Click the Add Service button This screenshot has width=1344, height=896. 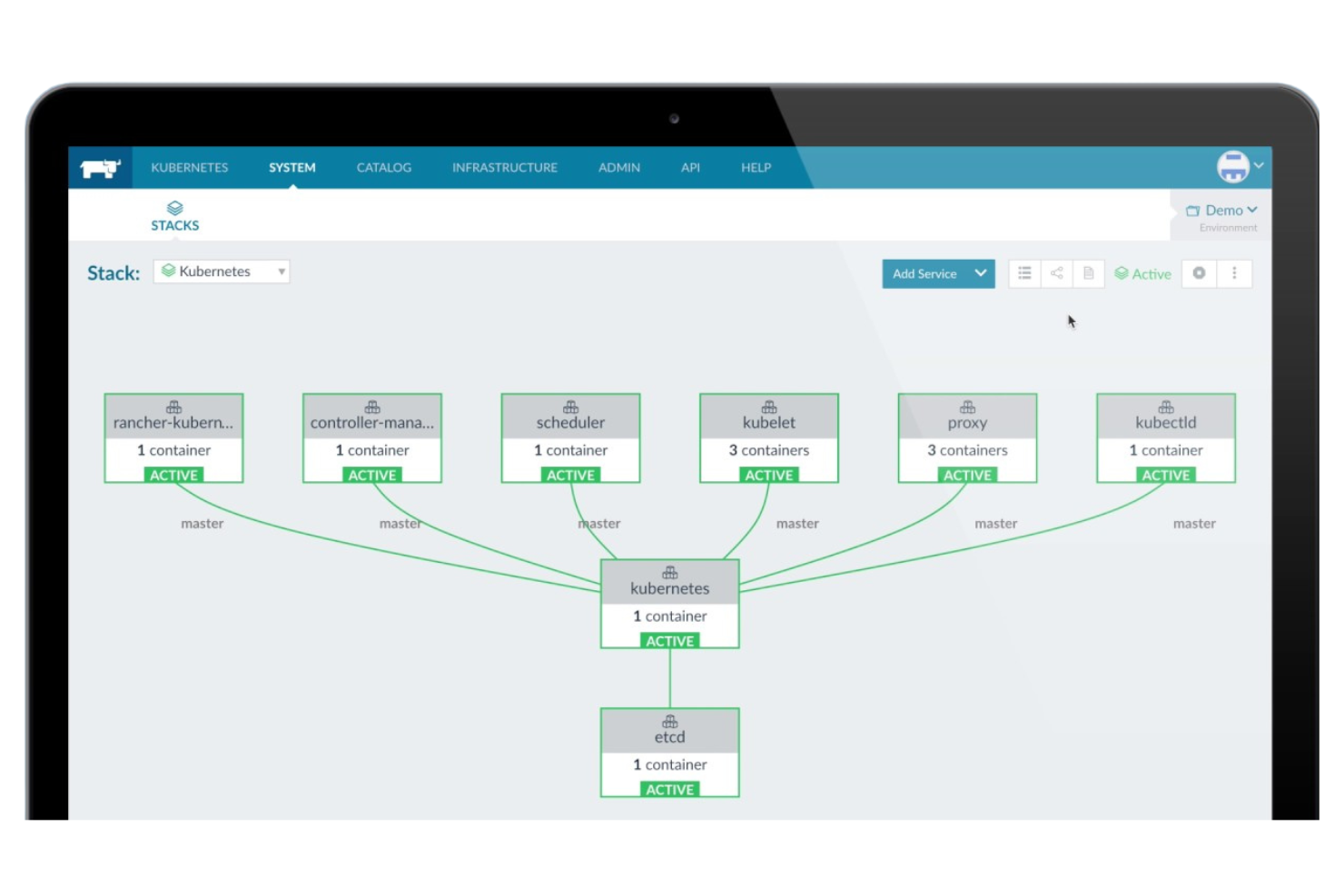(x=924, y=274)
